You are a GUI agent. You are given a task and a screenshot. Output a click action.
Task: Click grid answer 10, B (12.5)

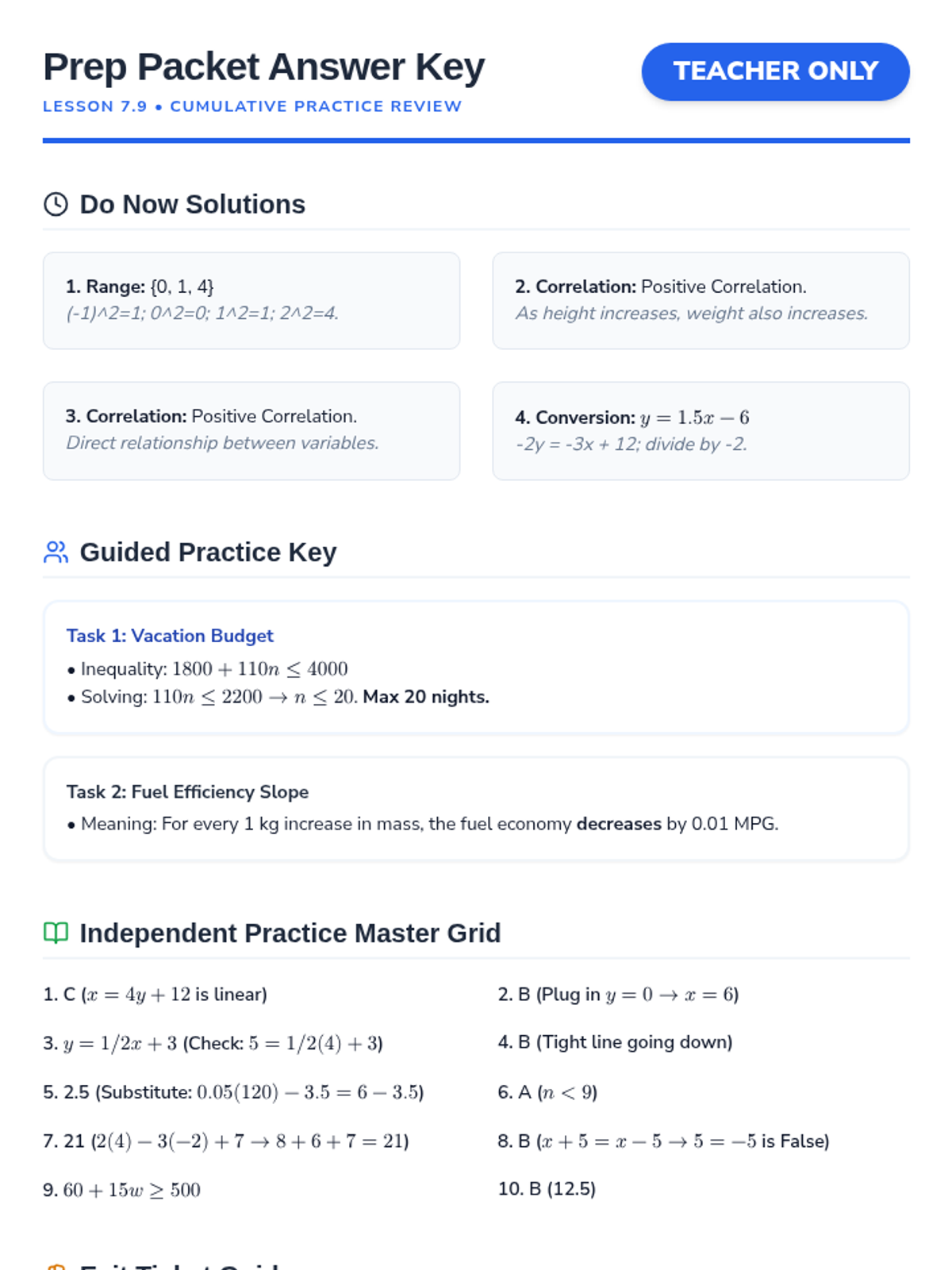click(x=547, y=1188)
